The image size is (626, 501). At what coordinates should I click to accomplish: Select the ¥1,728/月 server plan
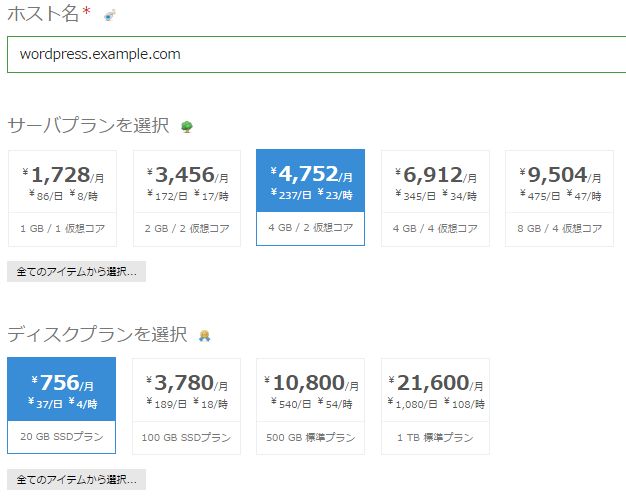(62, 197)
